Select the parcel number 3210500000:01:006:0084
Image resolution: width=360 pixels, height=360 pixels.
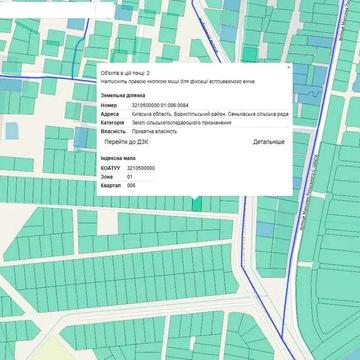[160, 105]
